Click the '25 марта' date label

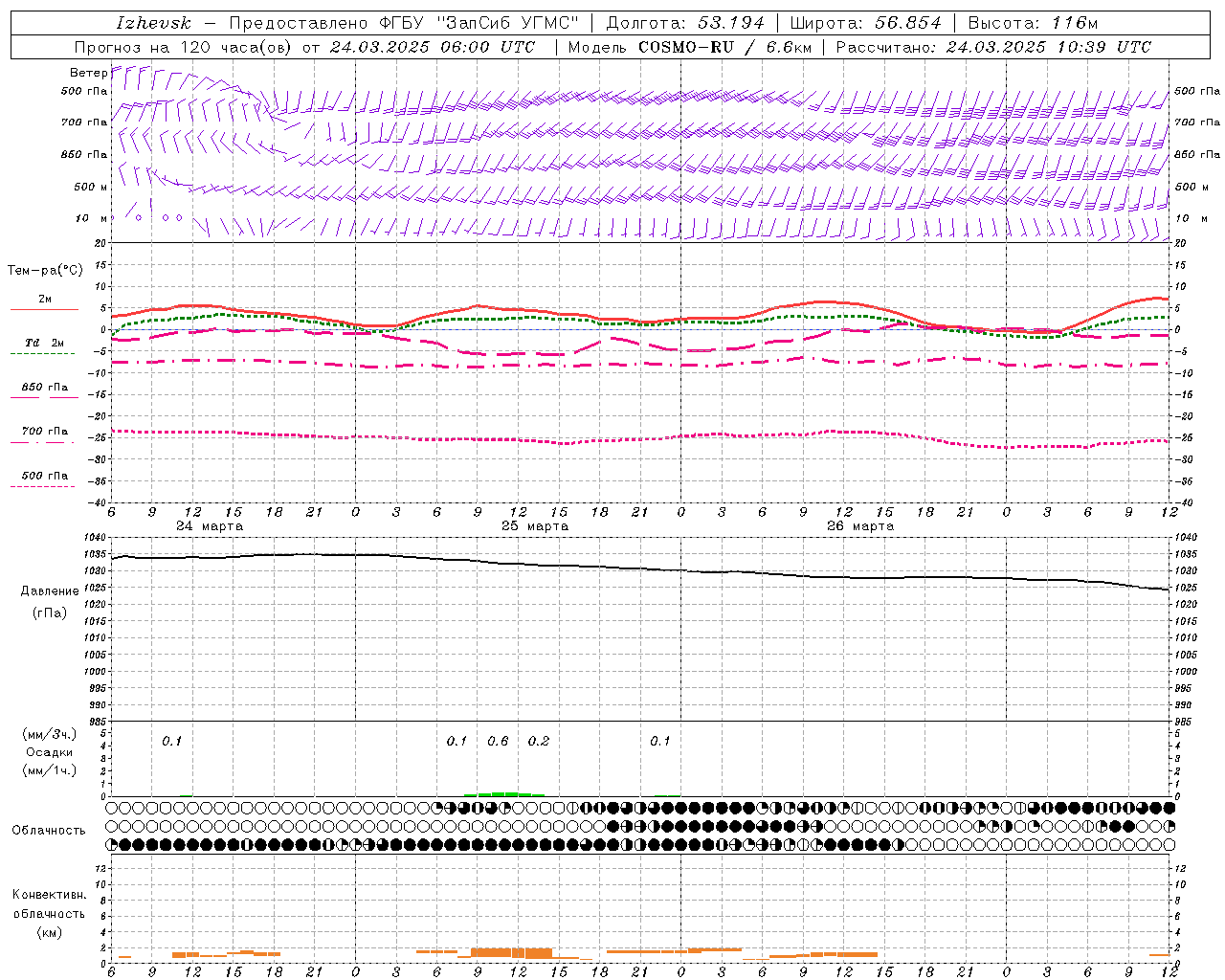535,525
